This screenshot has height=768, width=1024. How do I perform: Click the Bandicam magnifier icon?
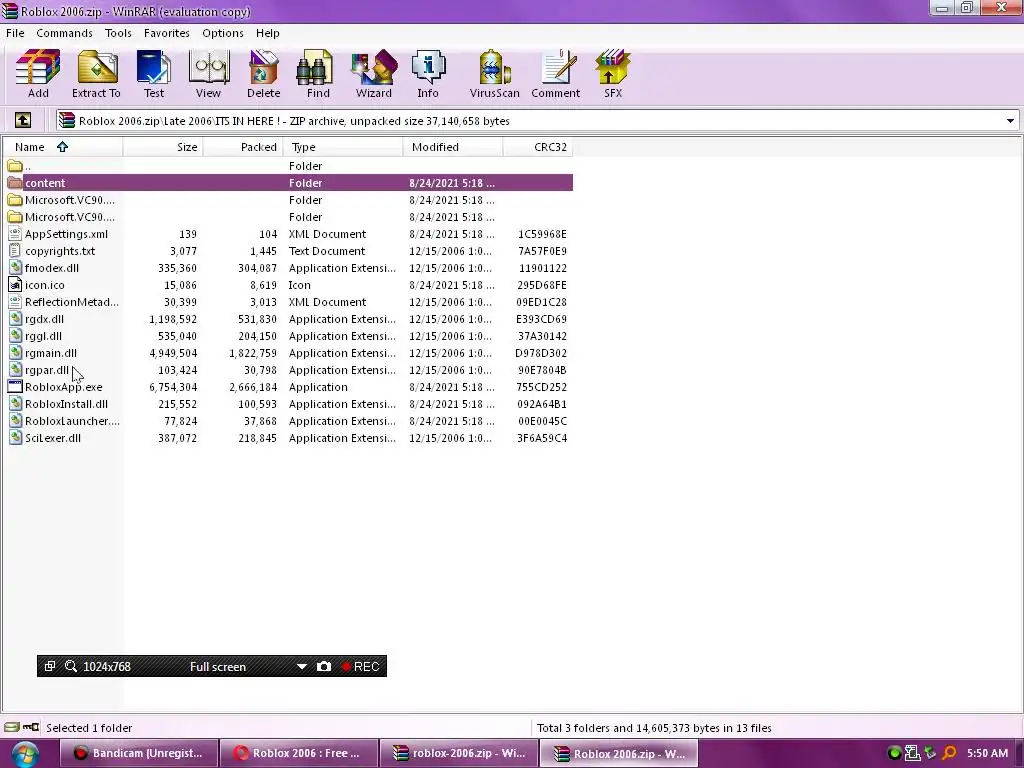(x=71, y=666)
